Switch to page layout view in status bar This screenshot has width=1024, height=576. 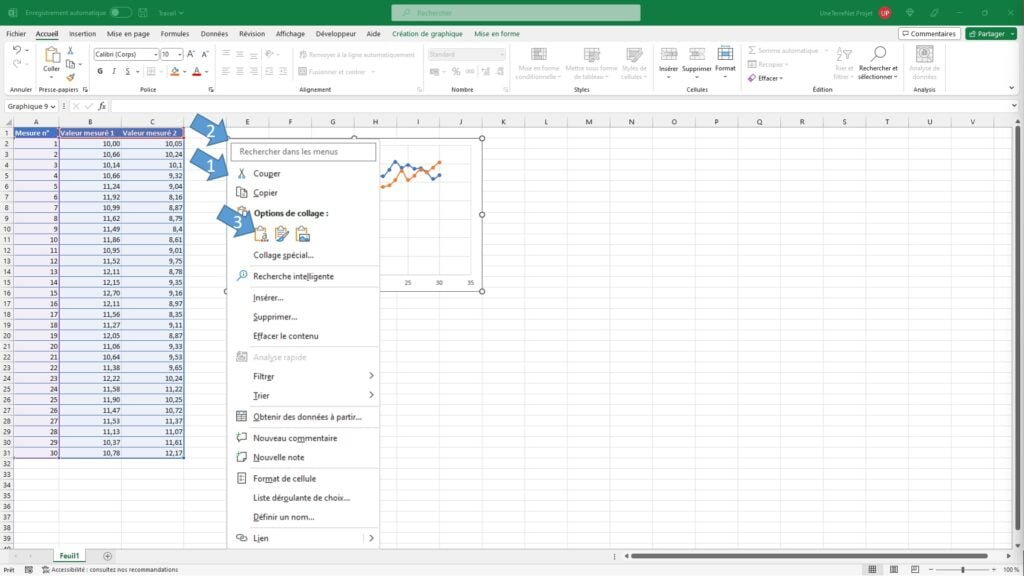(x=893, y=569)
